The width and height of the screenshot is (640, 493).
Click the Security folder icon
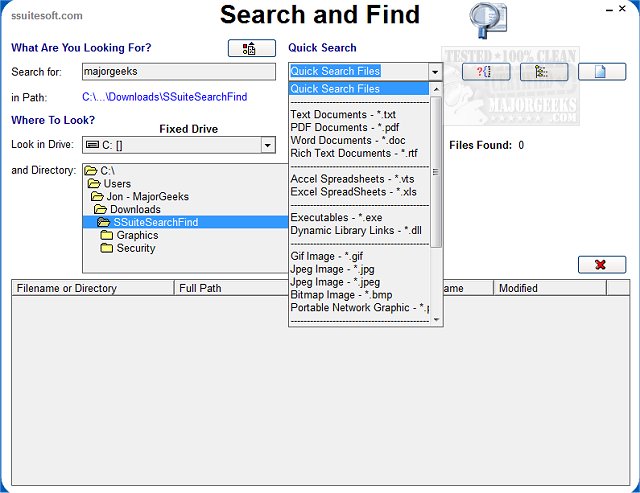107,248
